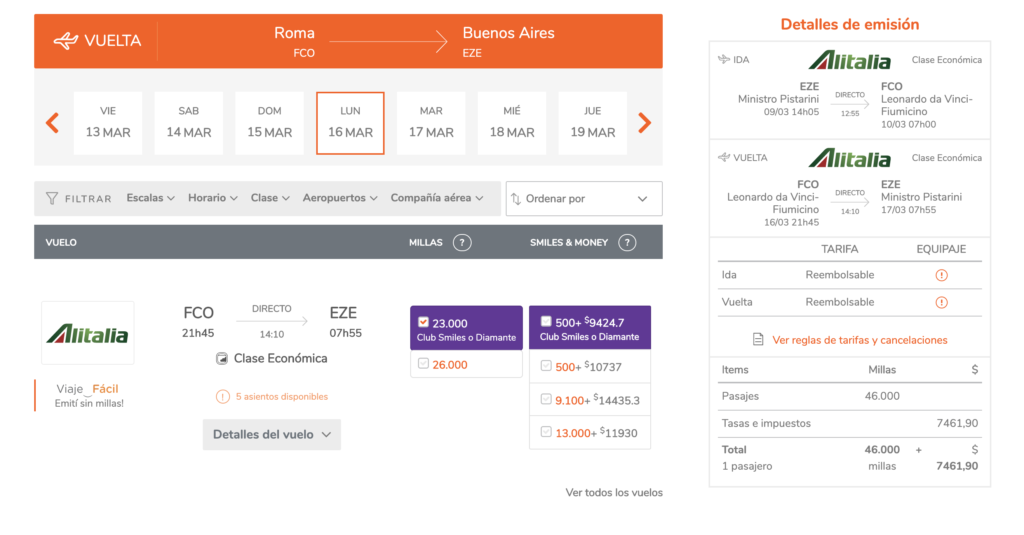
Task: Select the VIE 13 MAR date tab
Action: coord(108,123)
